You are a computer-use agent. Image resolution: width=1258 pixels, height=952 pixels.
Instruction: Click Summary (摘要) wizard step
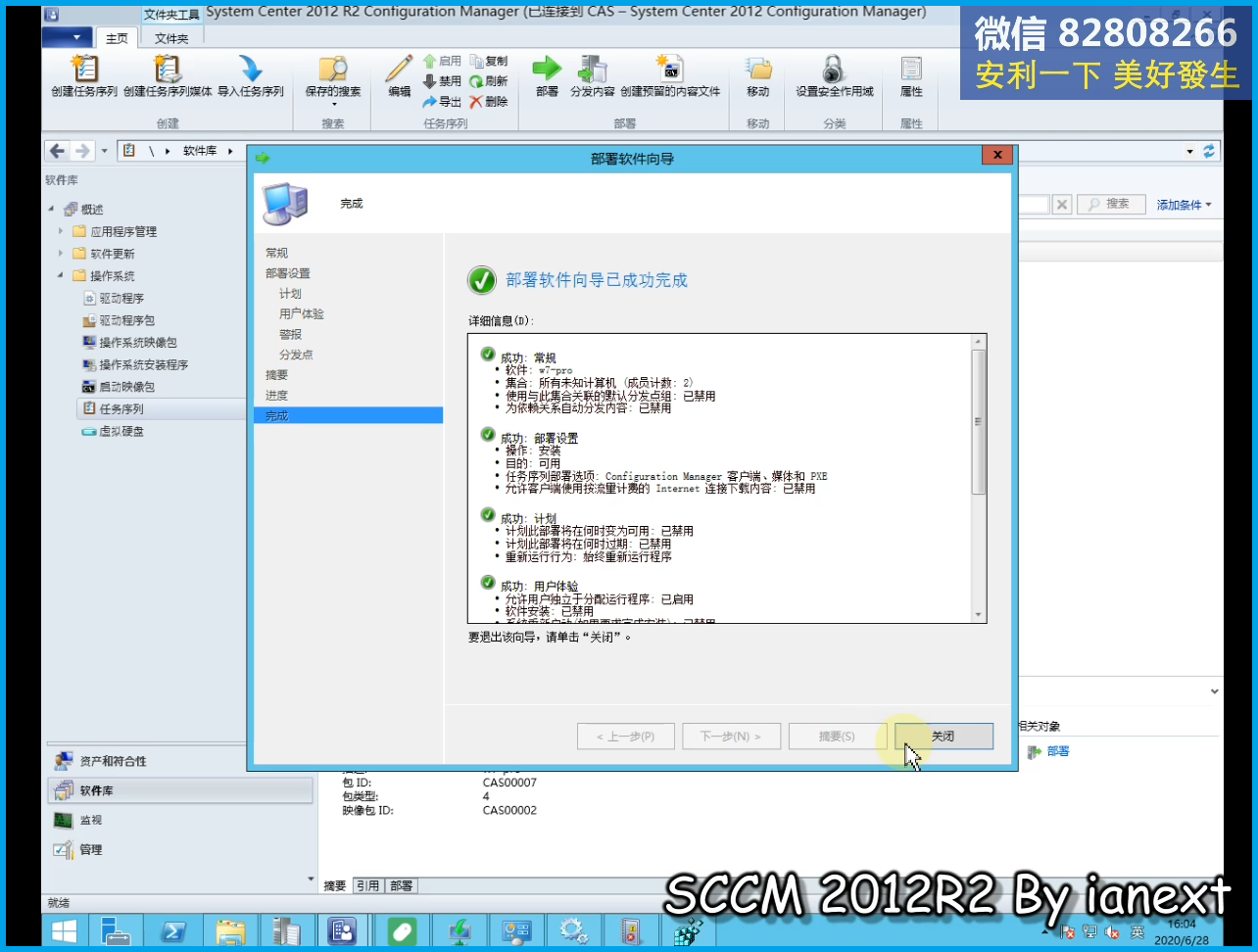coord(276,375)
